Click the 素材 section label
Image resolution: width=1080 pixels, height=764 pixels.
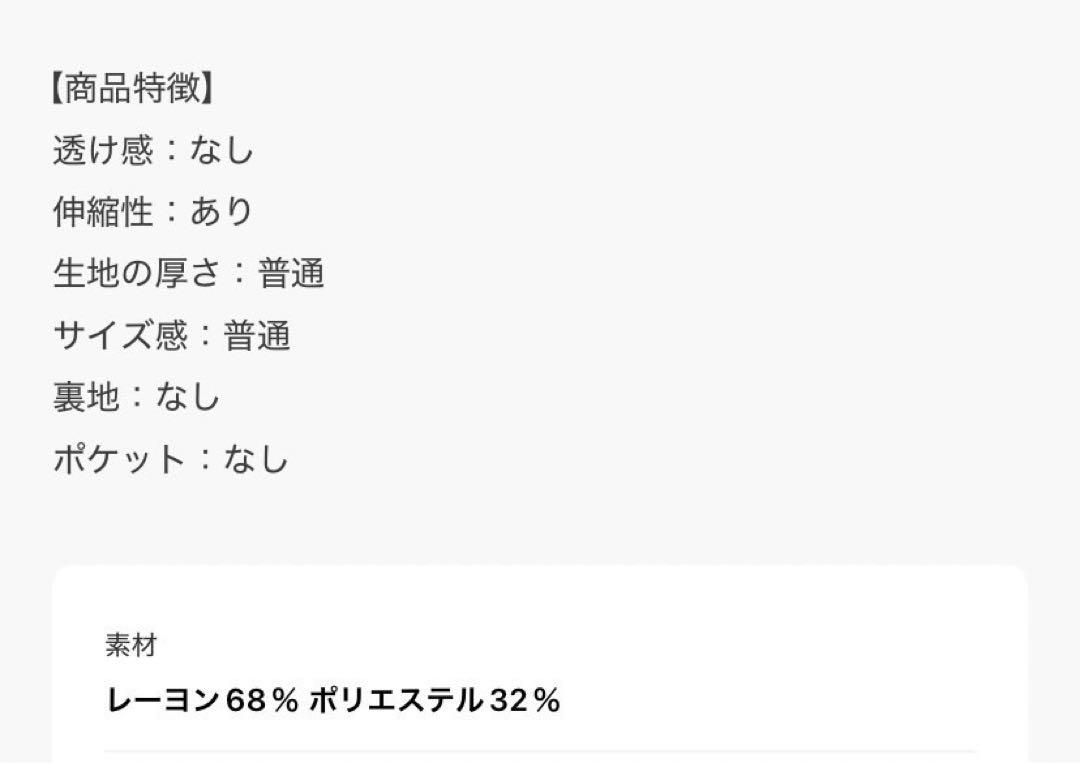tap(131, 645)
